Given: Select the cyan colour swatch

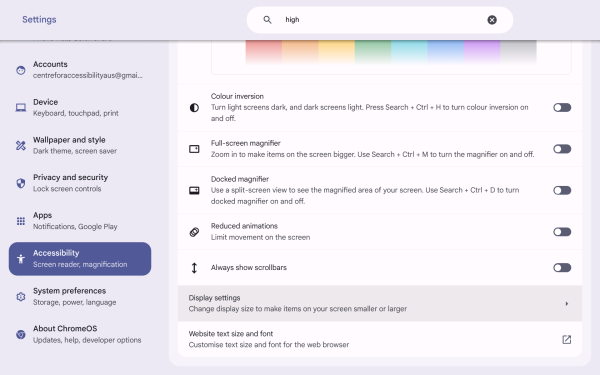Looking at the screenshot, I should (x=409, y=52).
